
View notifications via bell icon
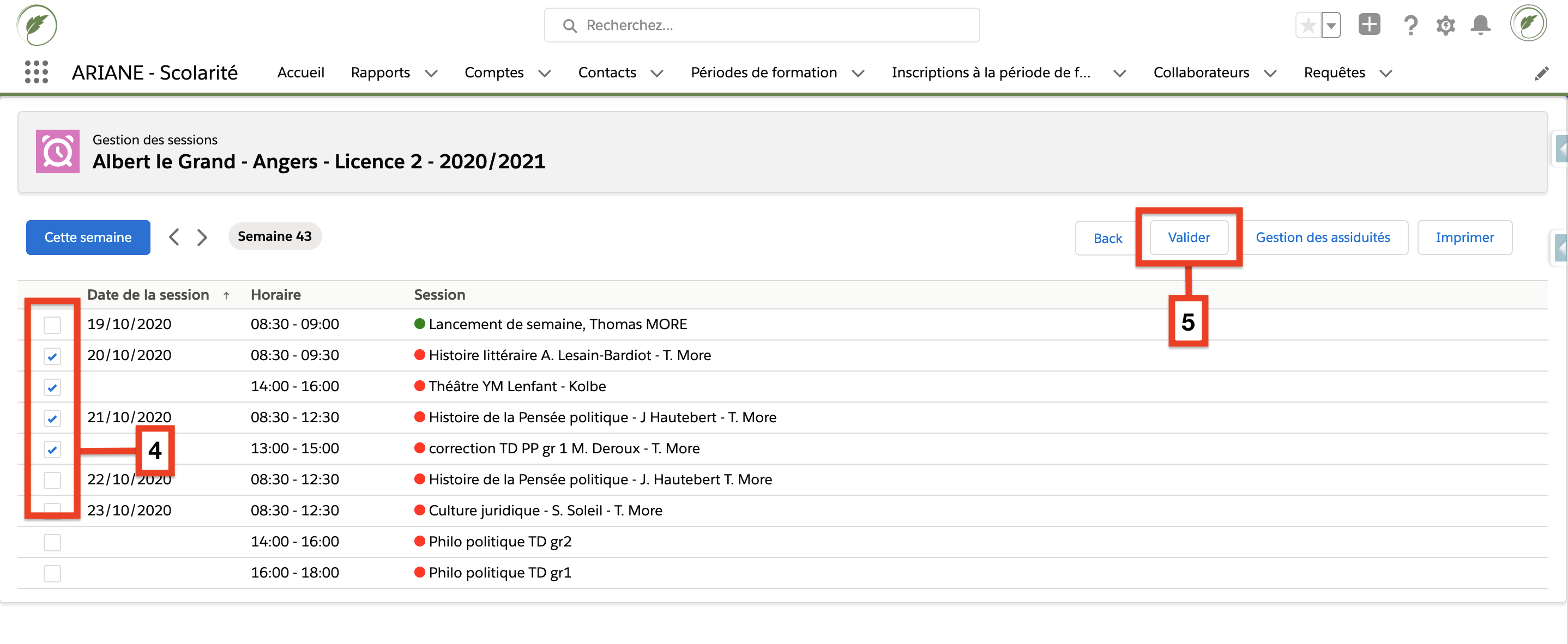(x=1481, y=25)
